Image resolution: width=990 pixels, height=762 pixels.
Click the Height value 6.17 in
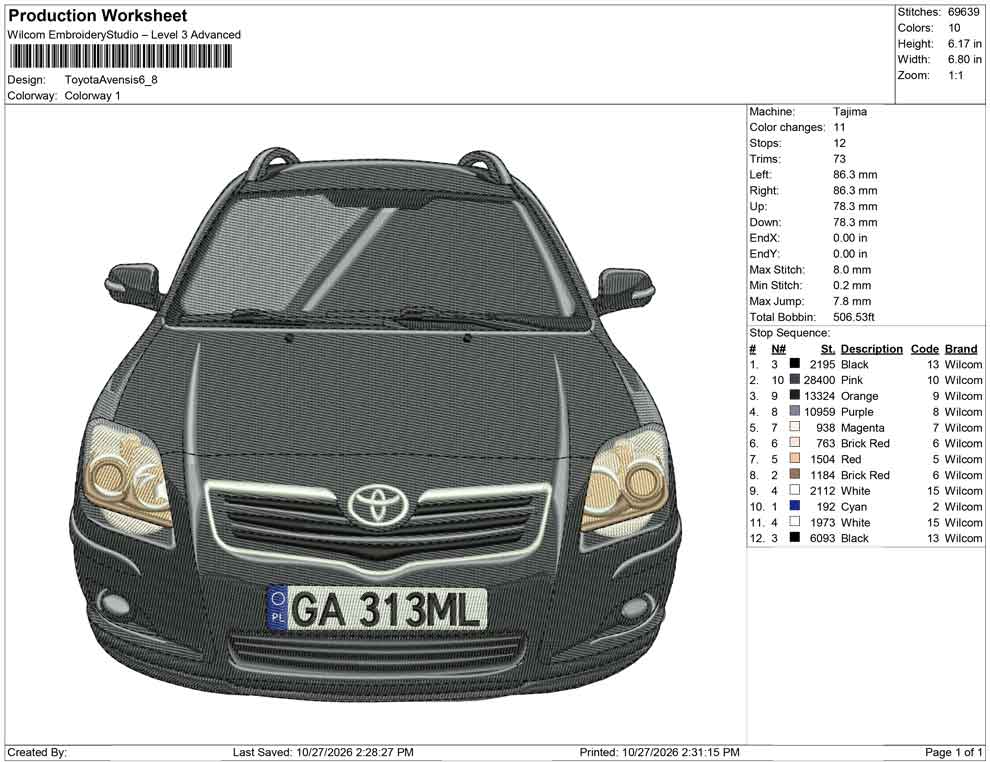click(964, 44)
